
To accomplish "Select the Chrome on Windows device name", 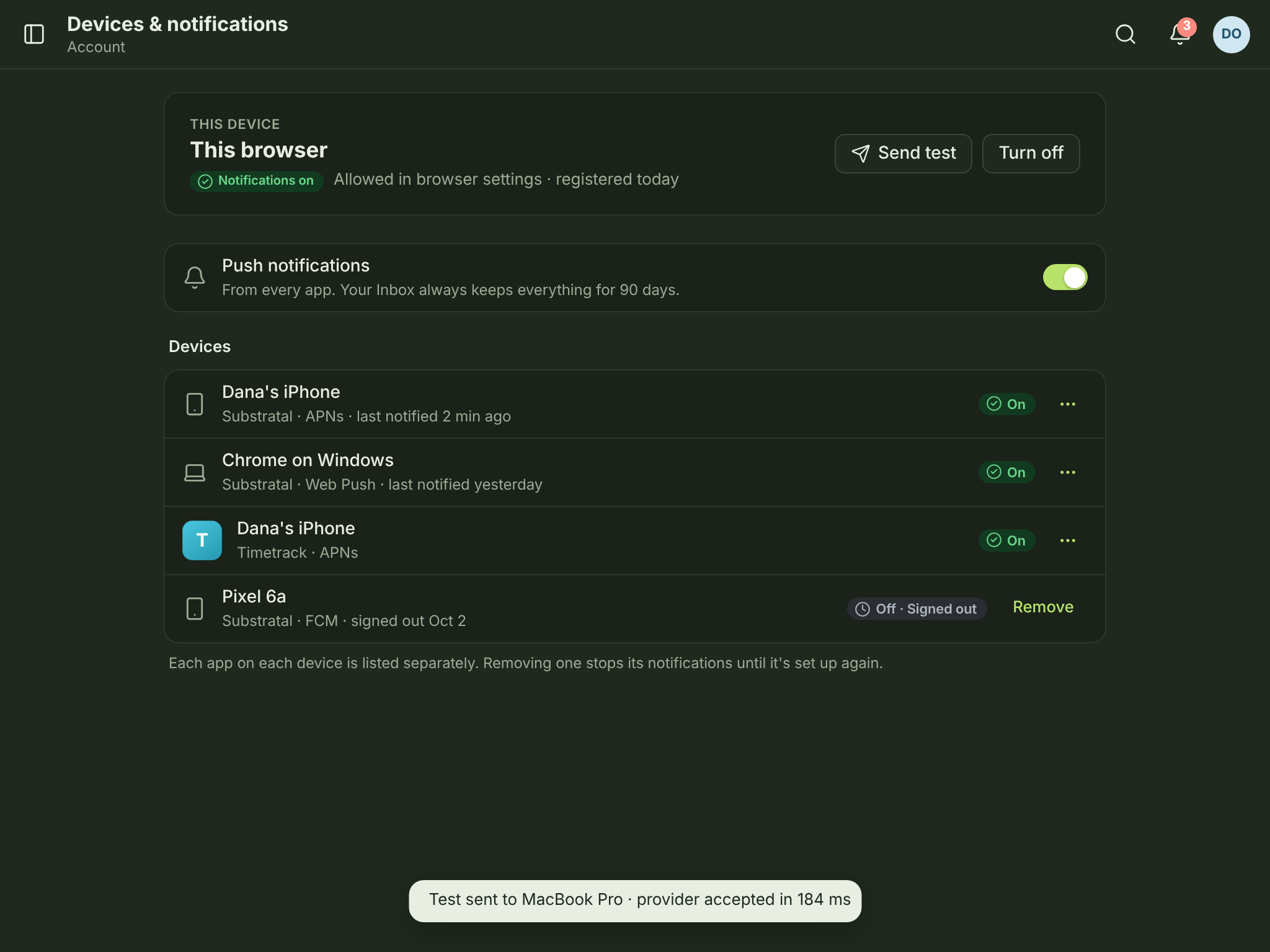I will click(x=308, y=460).
